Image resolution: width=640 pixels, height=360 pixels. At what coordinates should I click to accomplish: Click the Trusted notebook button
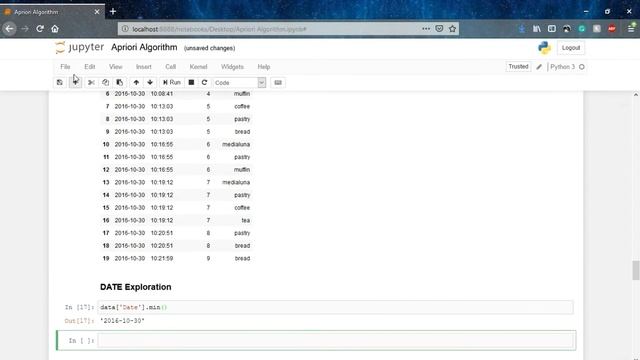518,67
